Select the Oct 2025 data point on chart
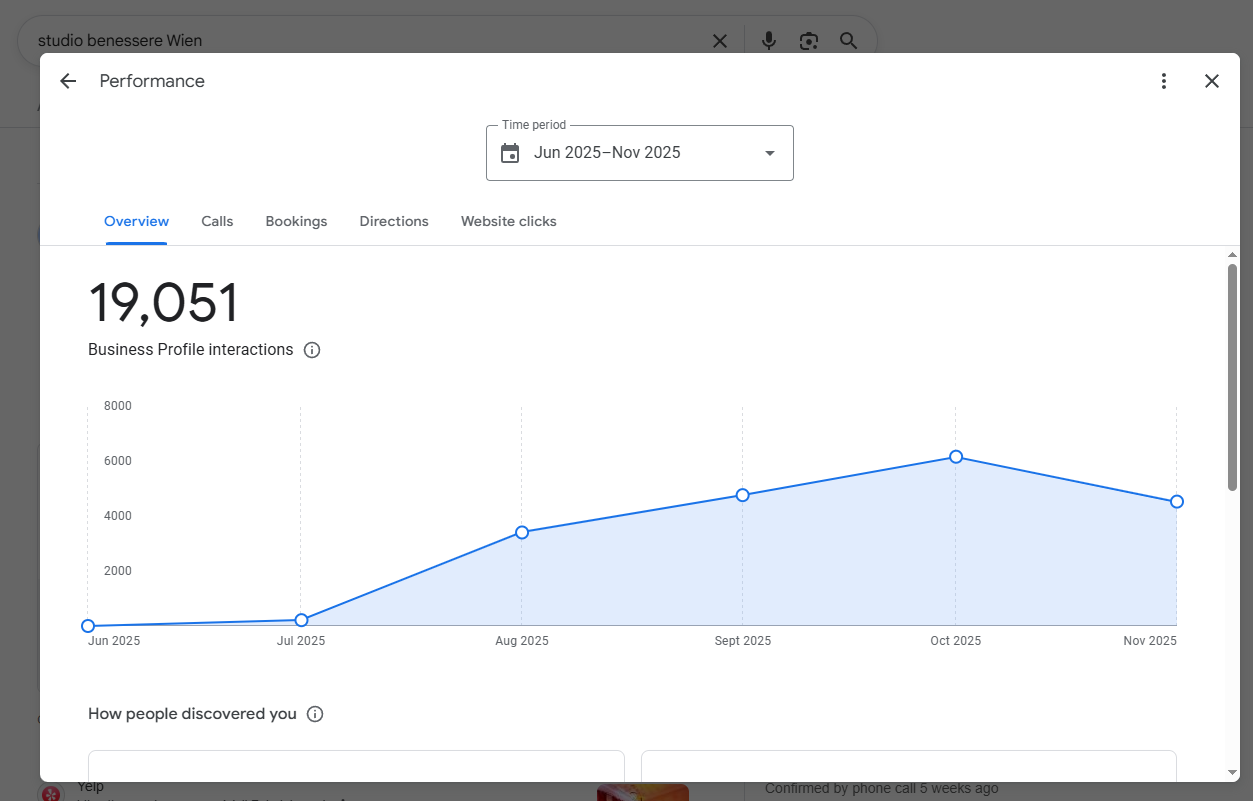1253x801 pixels. (x=956, y=456)
